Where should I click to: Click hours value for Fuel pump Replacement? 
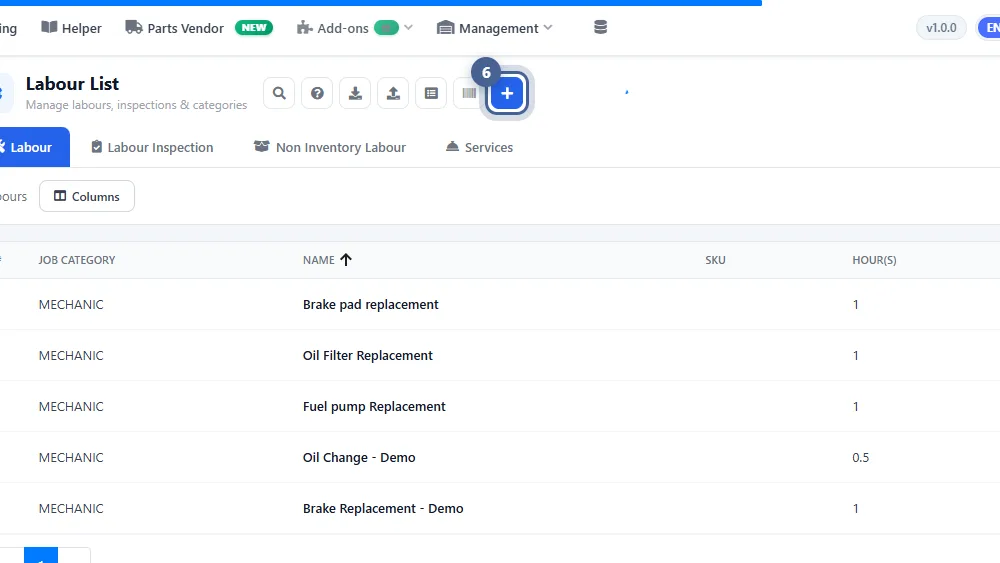856,407
